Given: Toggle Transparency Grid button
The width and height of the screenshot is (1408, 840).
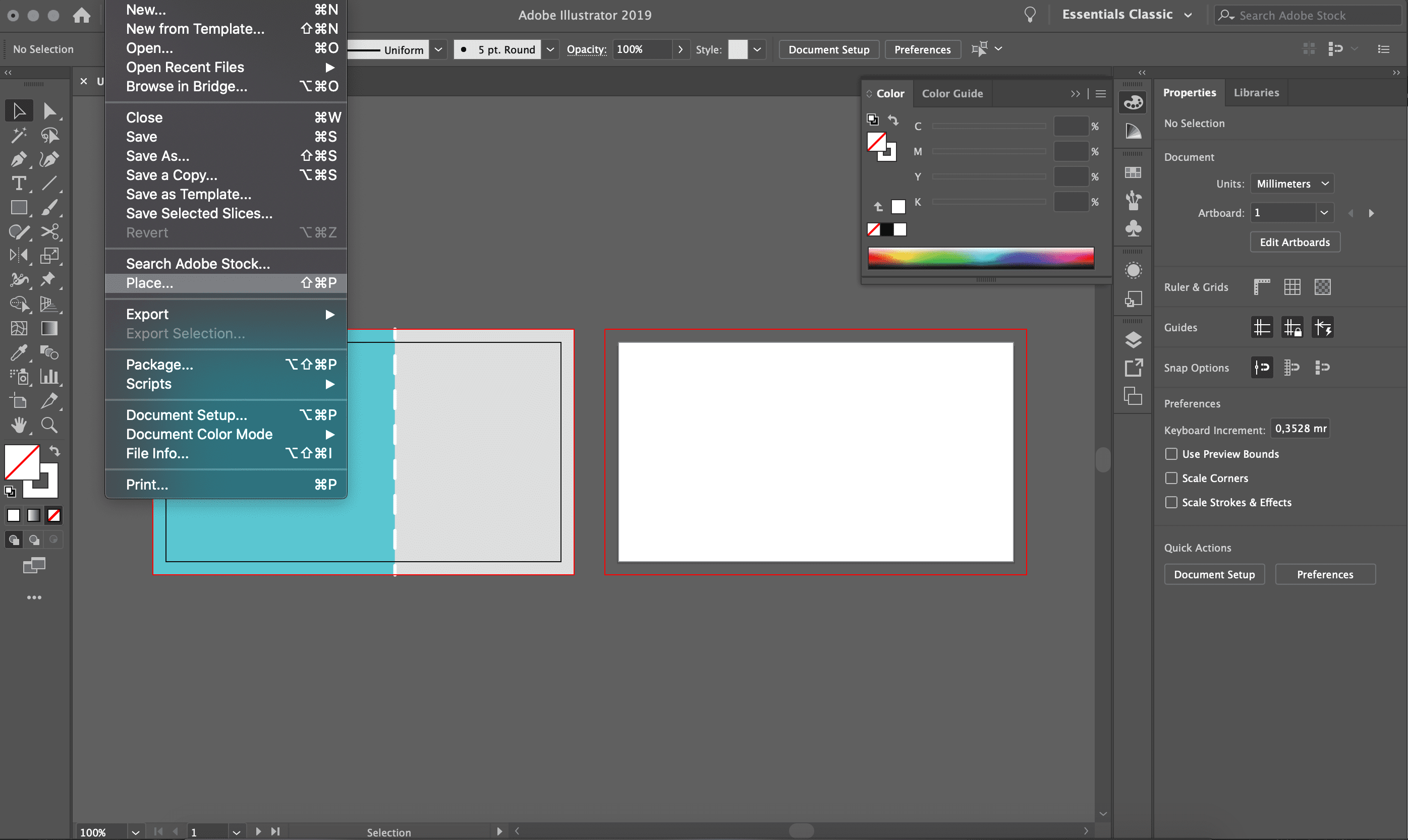Looking at the screenshot, I should pos(1322,287).
